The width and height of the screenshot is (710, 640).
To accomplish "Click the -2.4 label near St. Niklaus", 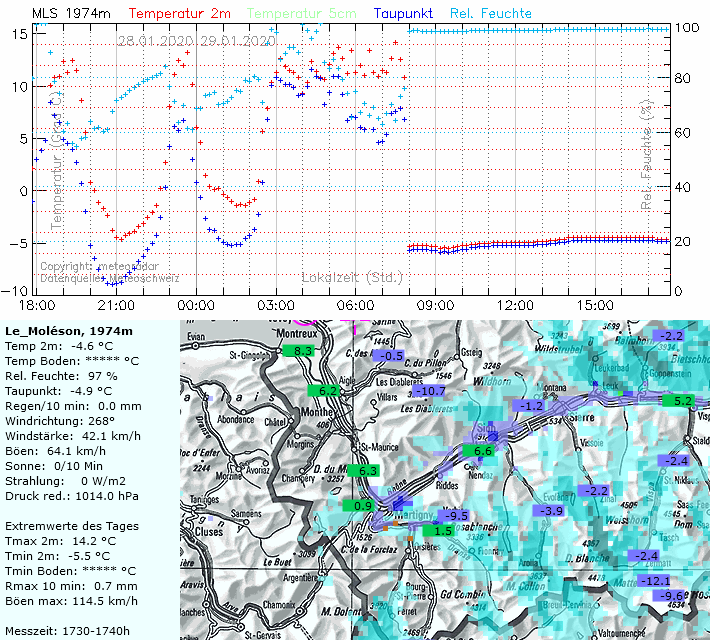I will (x=674, y=461).
